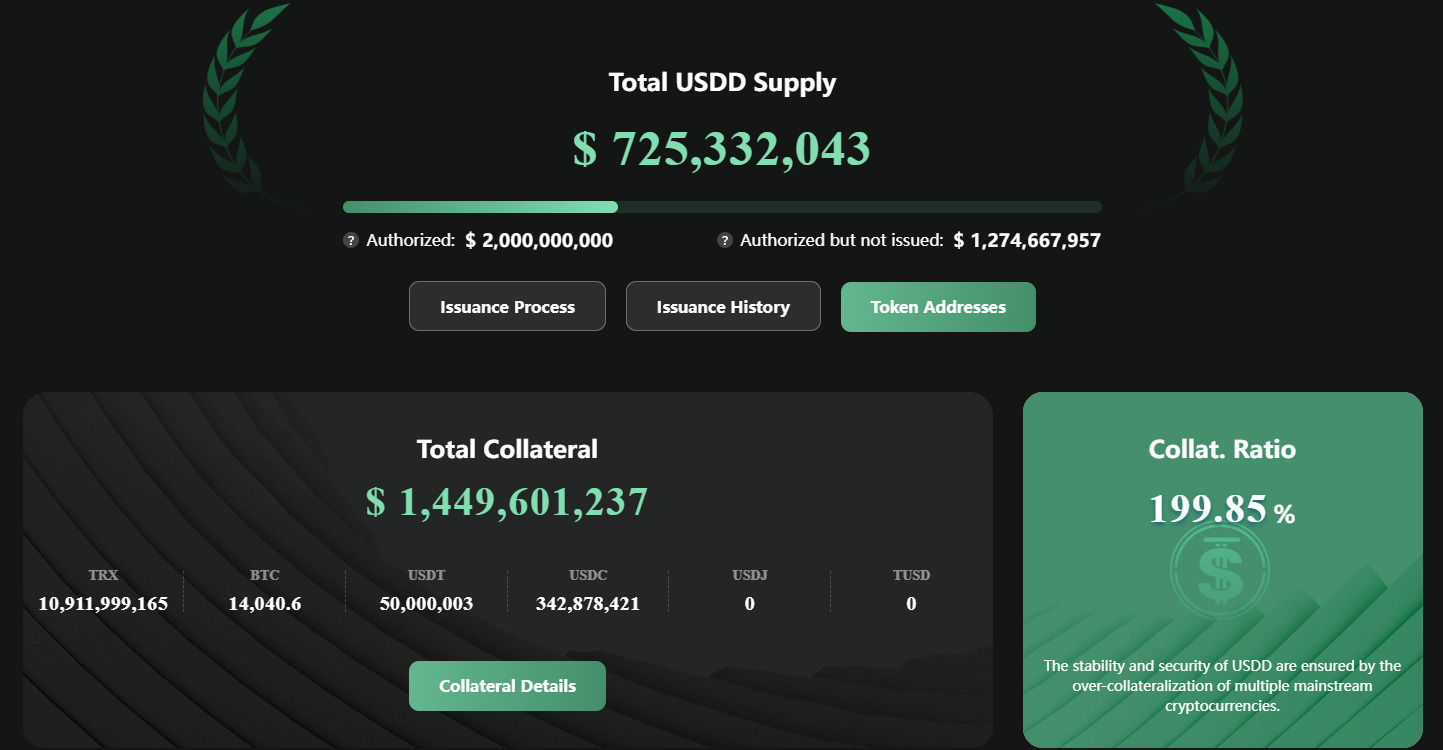Click the TRX collateral label

pyautogui.click(x=103, y=575)
